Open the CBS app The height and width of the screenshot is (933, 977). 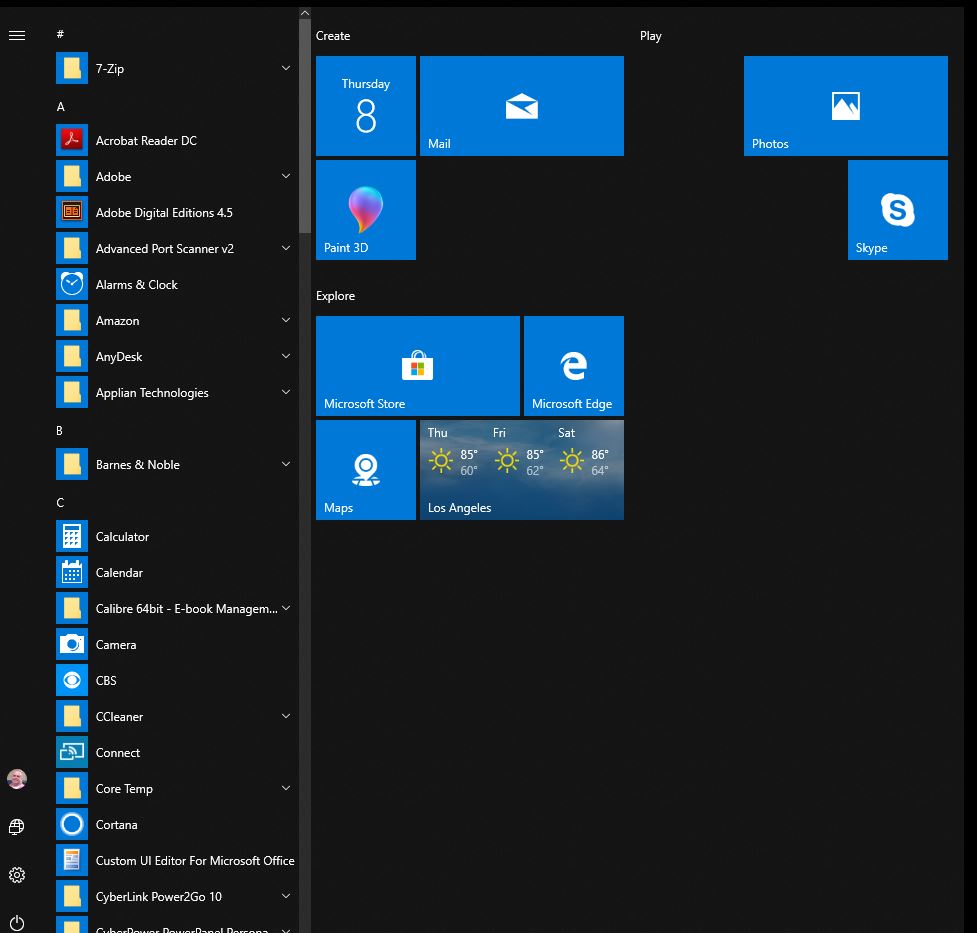pos(174,681)
